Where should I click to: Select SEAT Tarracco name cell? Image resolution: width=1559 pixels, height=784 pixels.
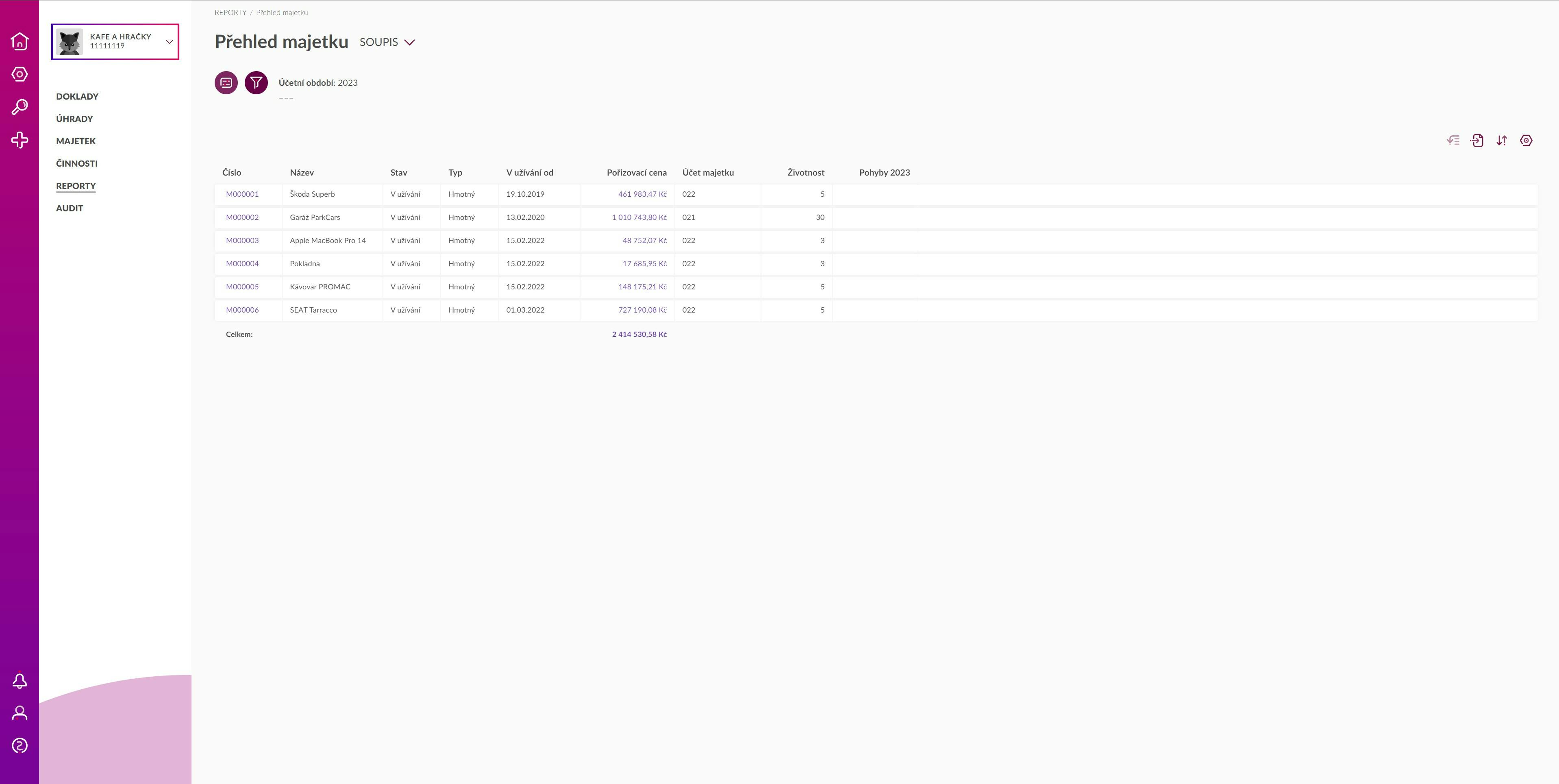coord(332,310)
